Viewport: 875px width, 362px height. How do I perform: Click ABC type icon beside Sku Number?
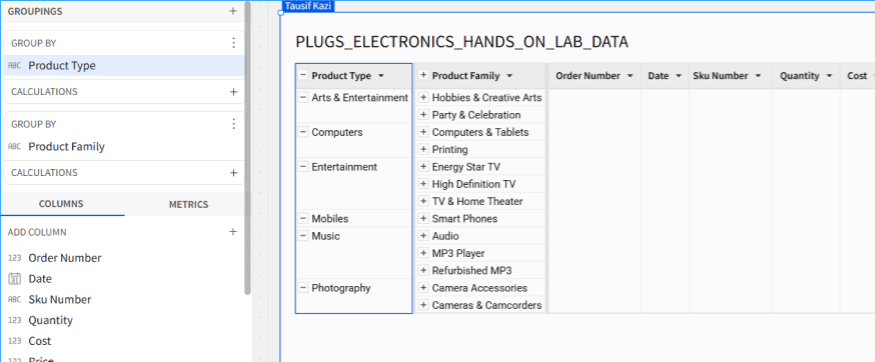coord(15,300)
